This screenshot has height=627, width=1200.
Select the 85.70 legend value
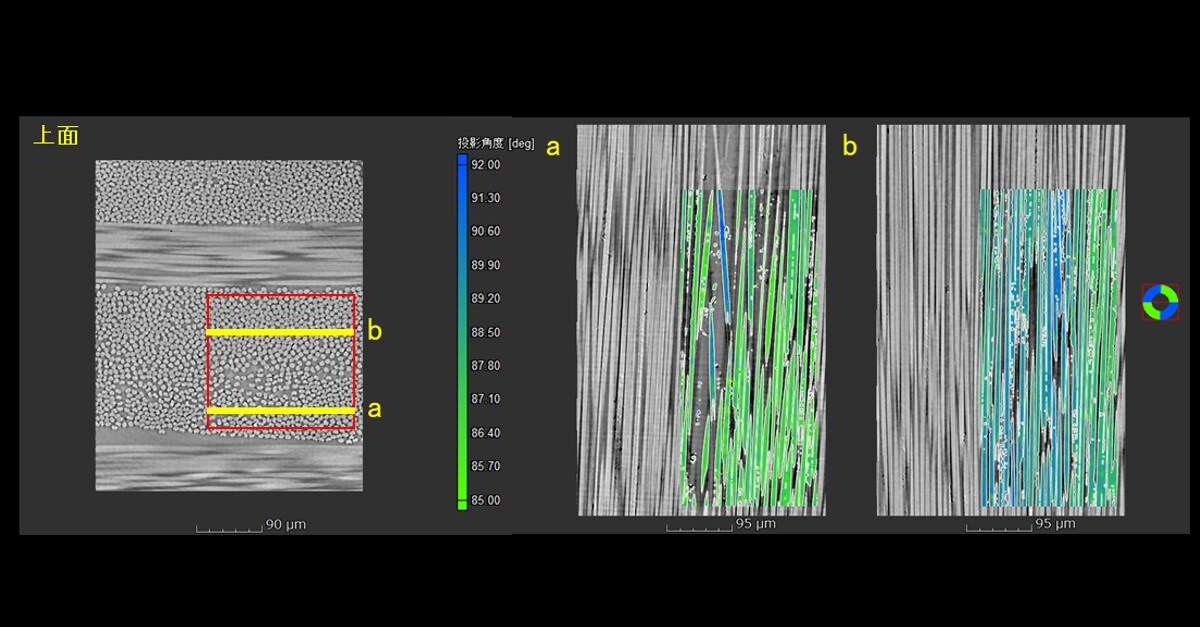pos(486,467)
